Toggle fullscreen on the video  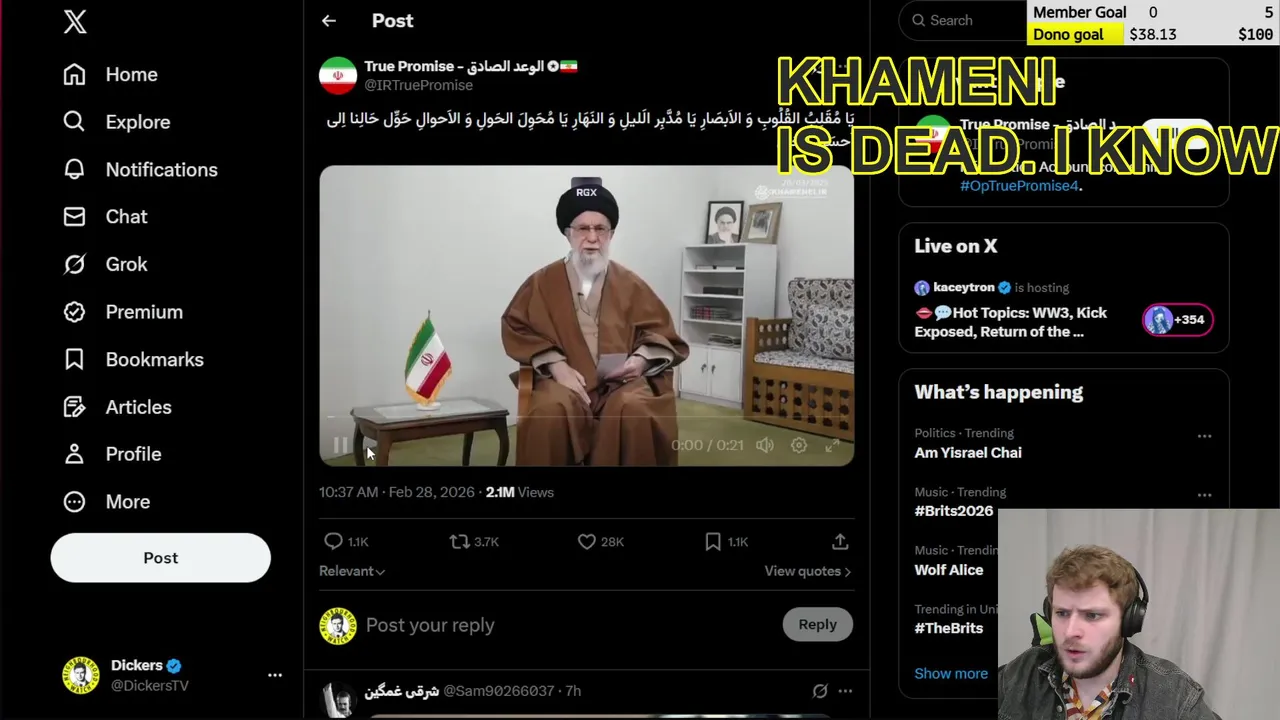[832, 445]
